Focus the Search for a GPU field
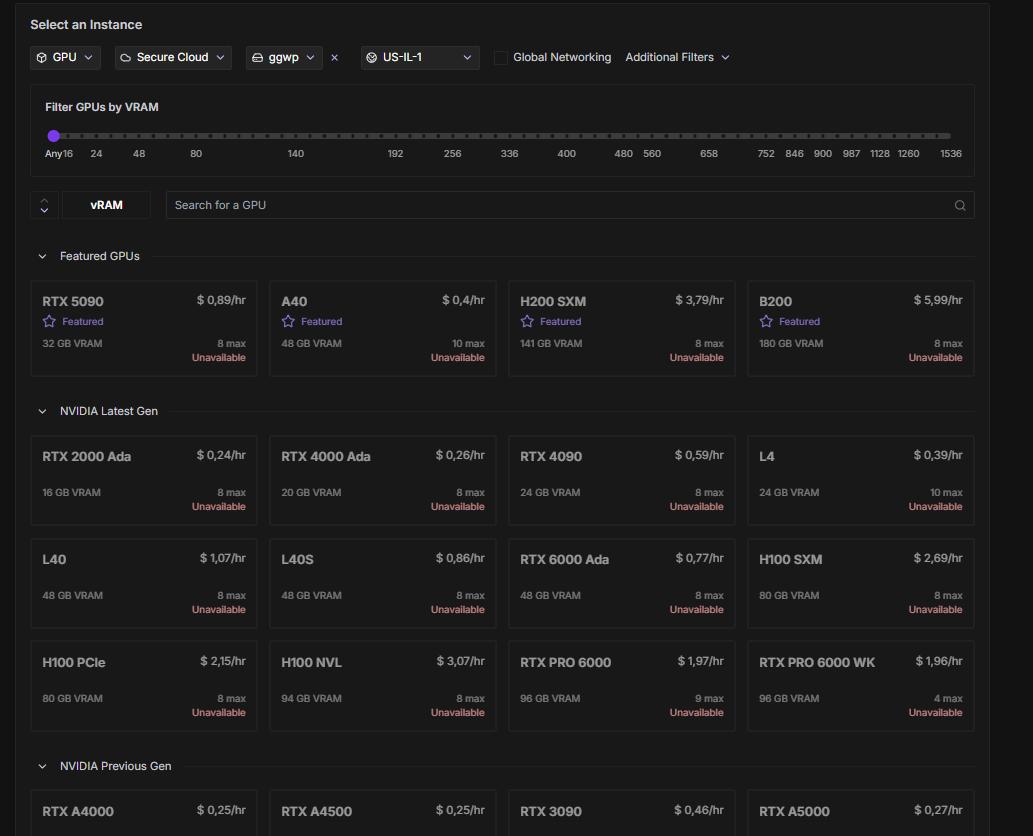 tap(570, 205)
